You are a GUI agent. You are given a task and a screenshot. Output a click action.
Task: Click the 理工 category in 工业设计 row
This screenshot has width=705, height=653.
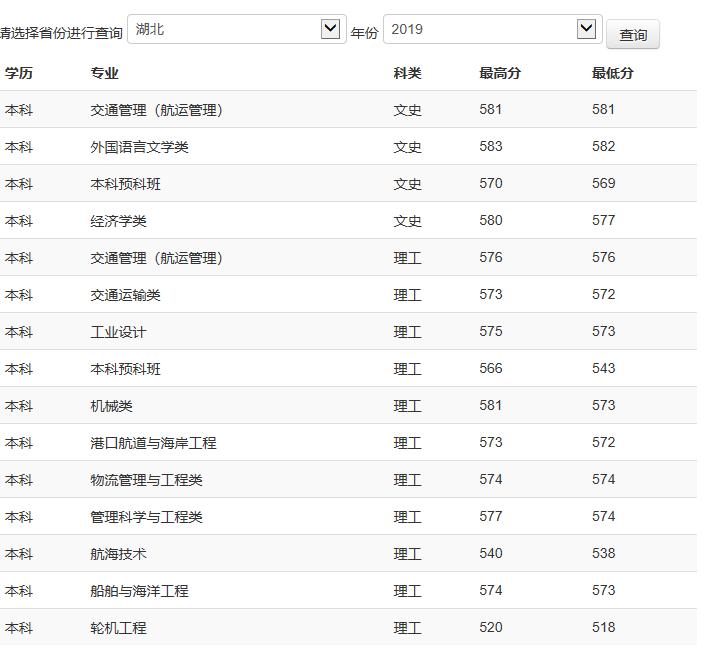tap(407, 332)
